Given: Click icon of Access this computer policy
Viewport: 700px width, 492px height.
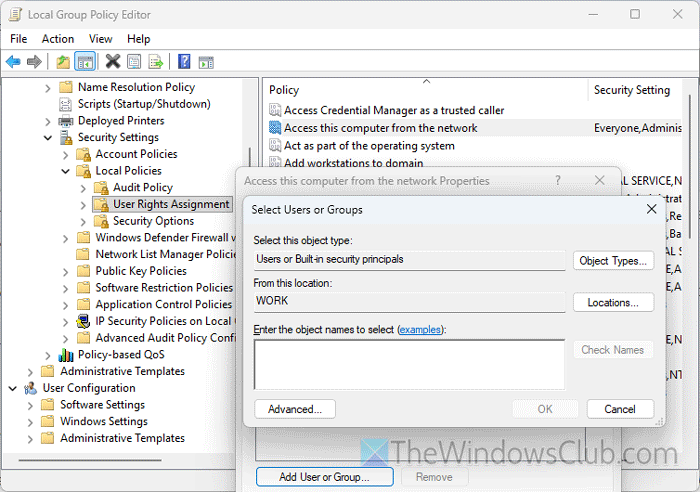Looking at the screenshot, I should [x=275, y=128].
